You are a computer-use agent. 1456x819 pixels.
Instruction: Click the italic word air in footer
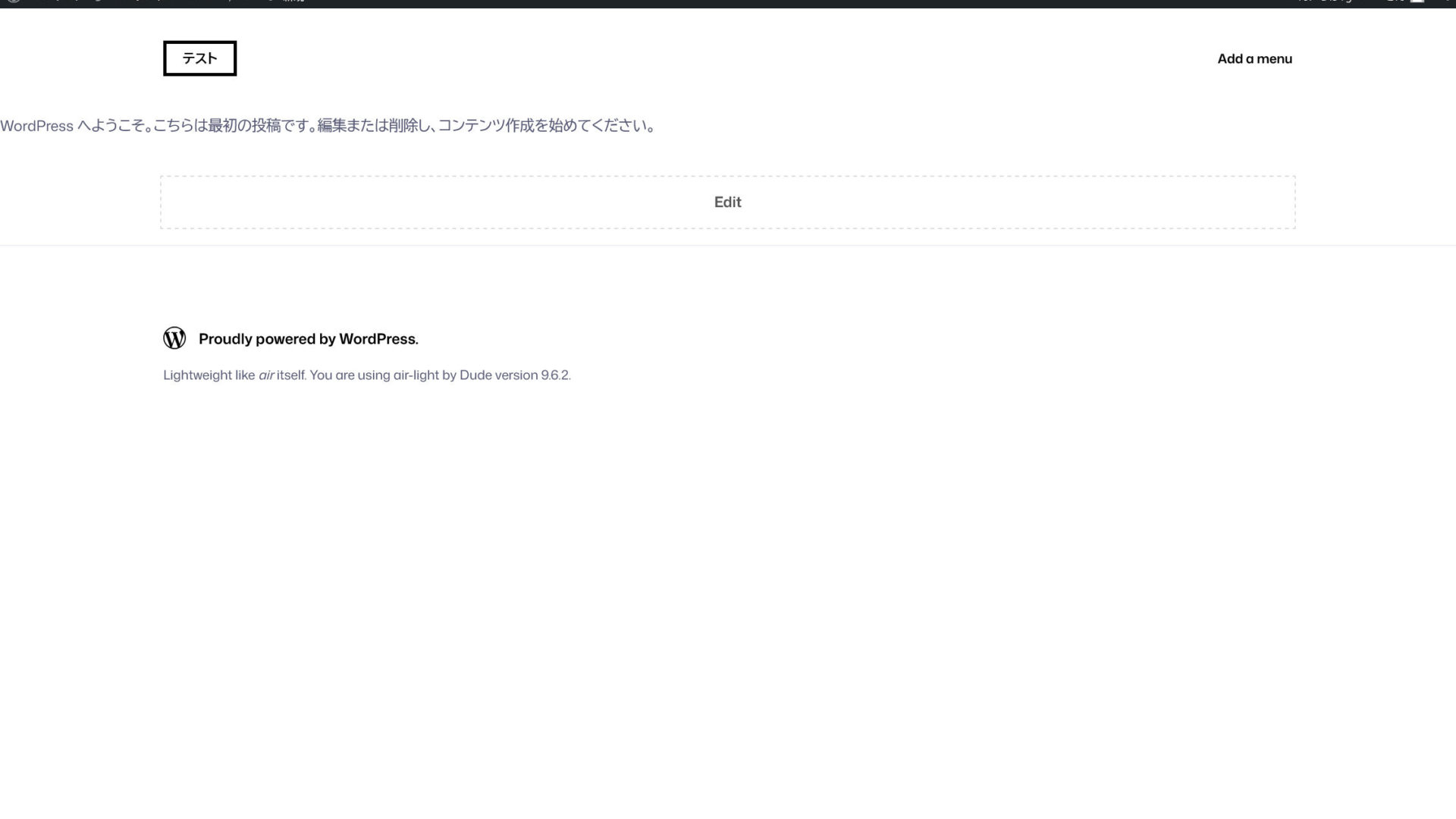266,375
